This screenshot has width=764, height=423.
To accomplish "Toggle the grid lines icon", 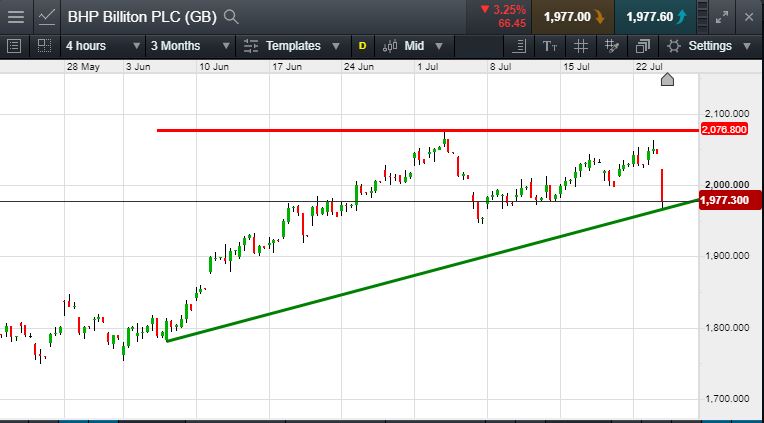I will [x=580, y=46].
